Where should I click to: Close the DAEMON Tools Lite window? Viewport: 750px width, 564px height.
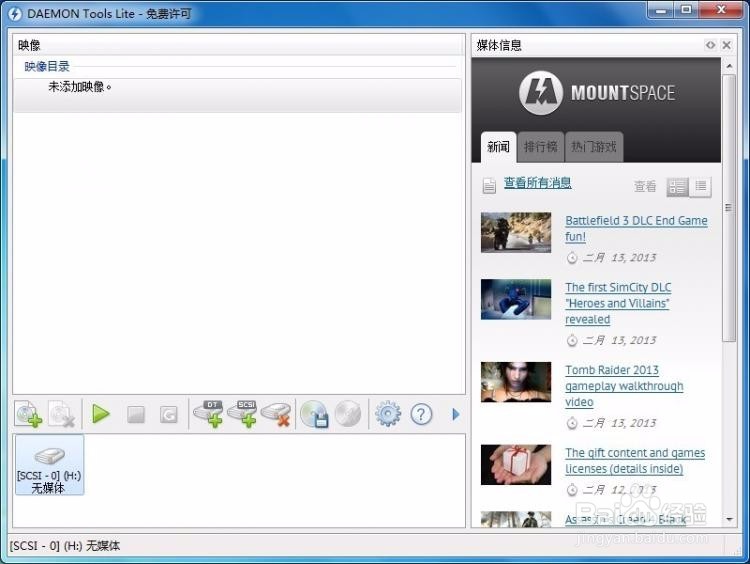click(722, 10)
